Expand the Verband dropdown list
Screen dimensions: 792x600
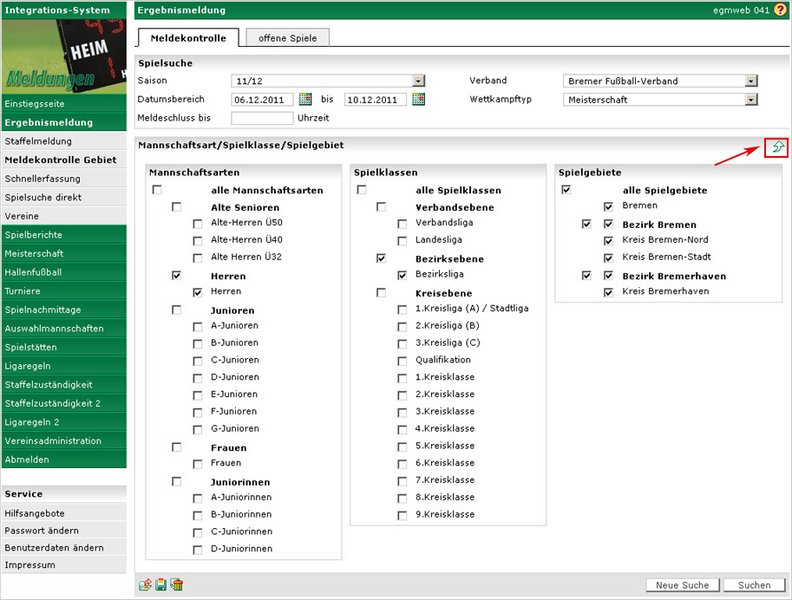750,81
